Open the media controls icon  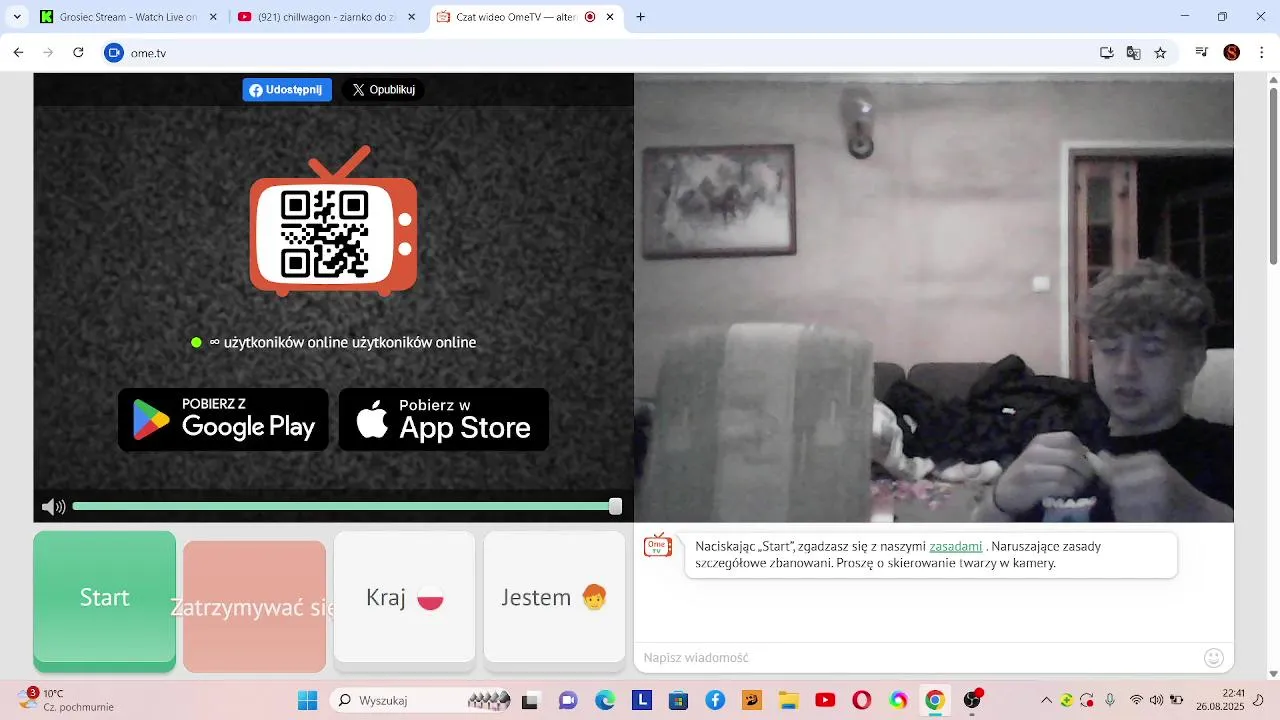[1202, 53]
